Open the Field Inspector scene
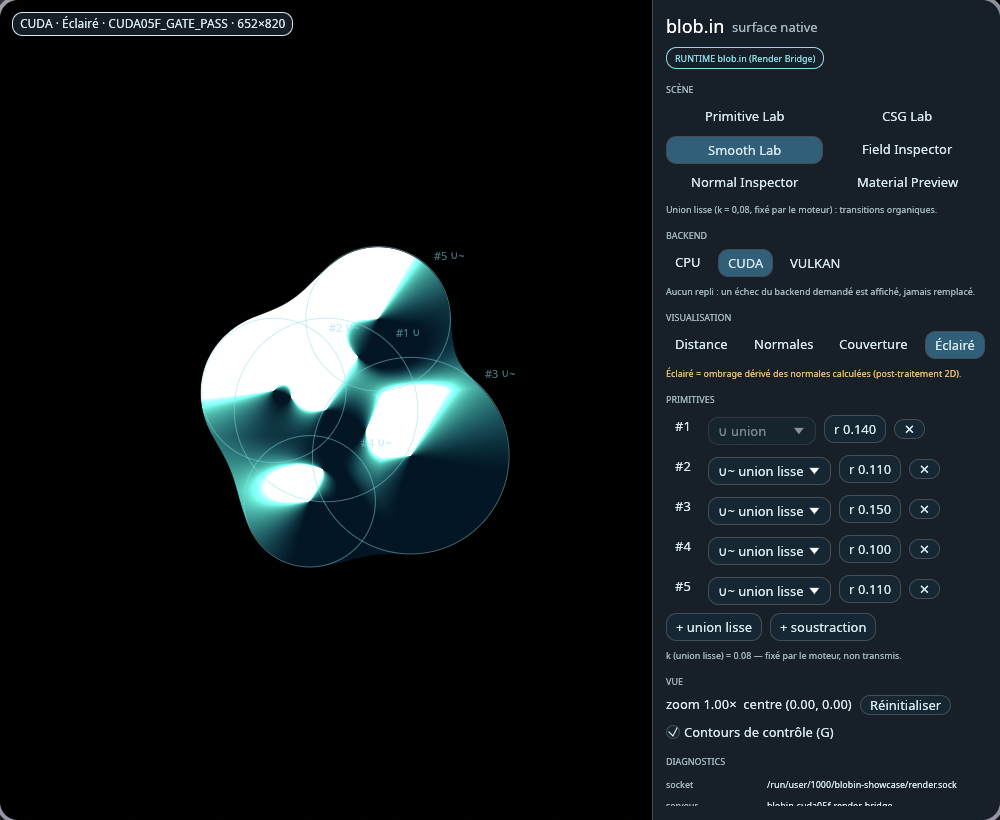Image resolution: width=1000 pixels, height=820 pixels. click(x=907, y=150)
